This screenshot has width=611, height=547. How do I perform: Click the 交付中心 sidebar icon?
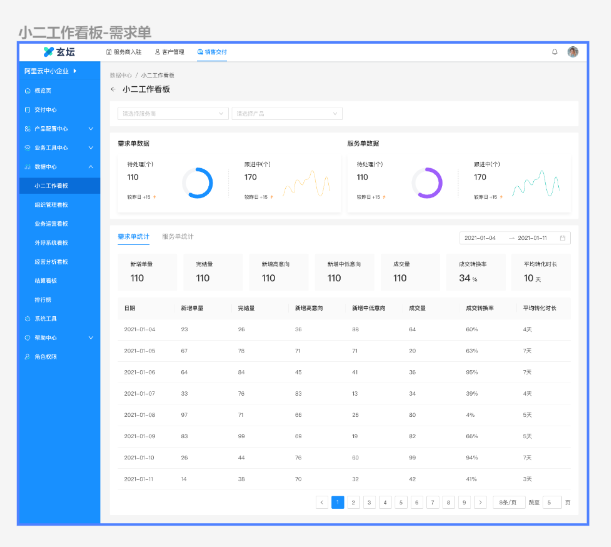tap(27, 110)
